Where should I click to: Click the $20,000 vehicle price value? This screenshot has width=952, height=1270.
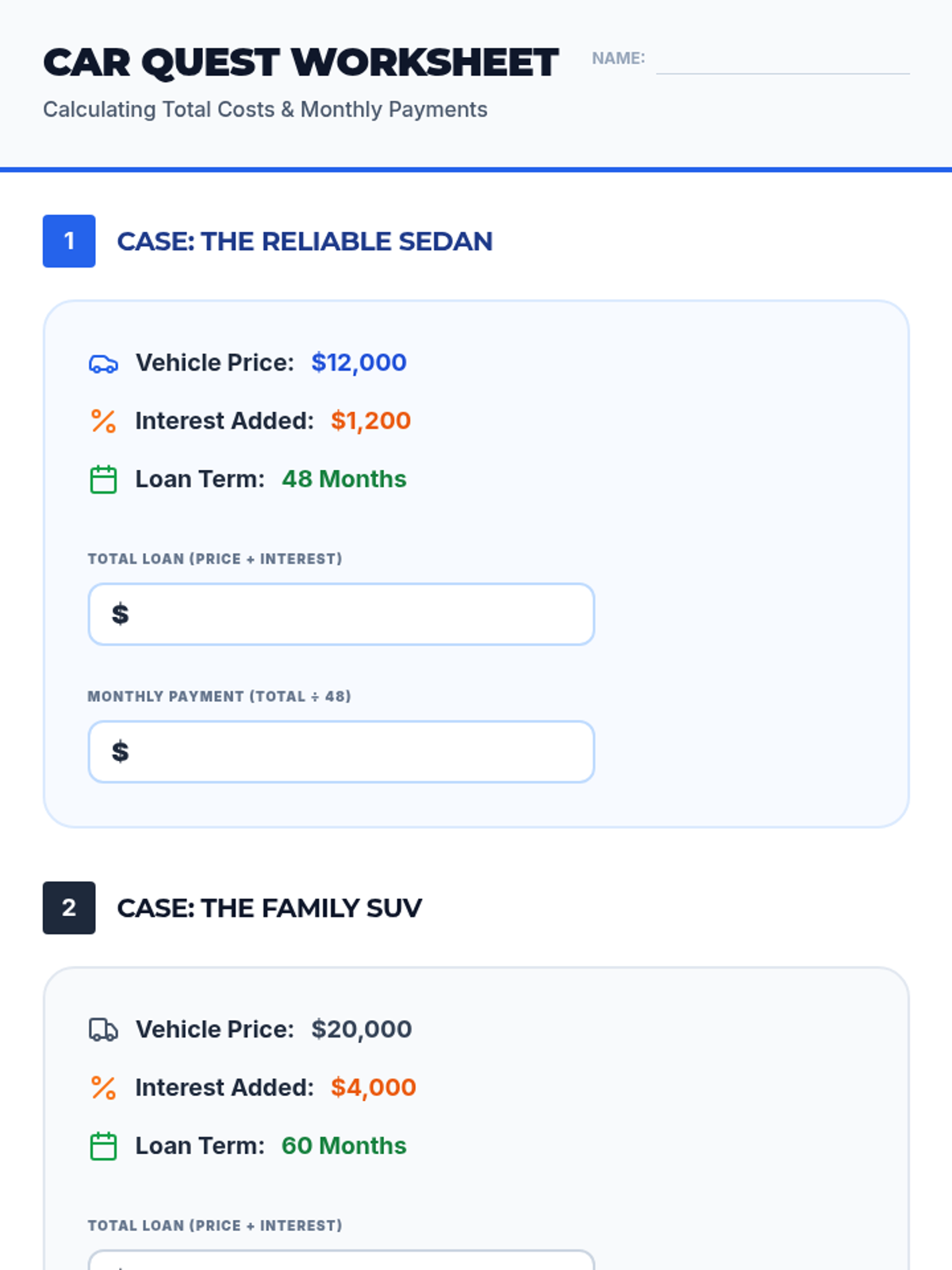click(x=361, y=1029)
